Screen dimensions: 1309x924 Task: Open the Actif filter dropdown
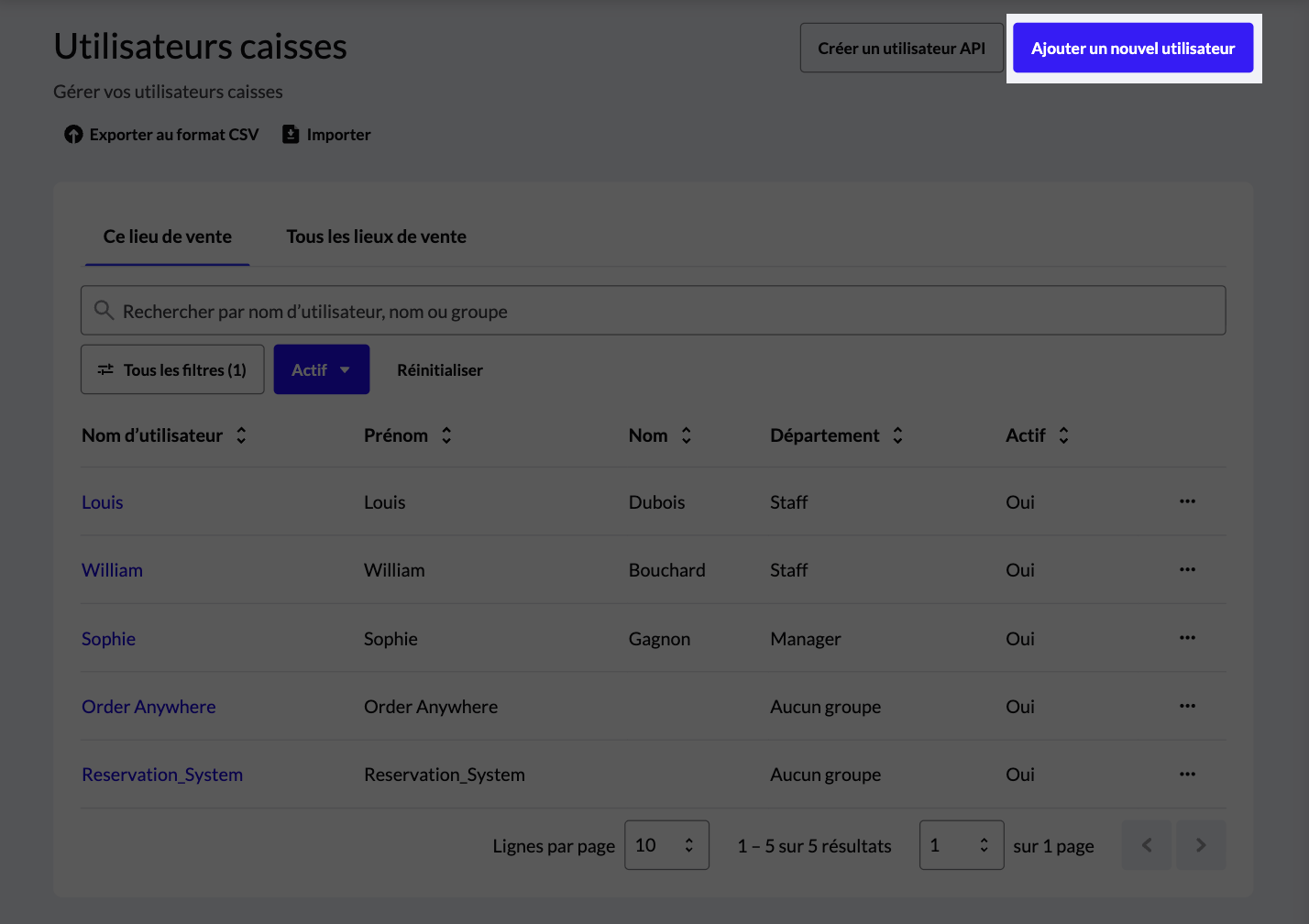(x=322, y=369)
